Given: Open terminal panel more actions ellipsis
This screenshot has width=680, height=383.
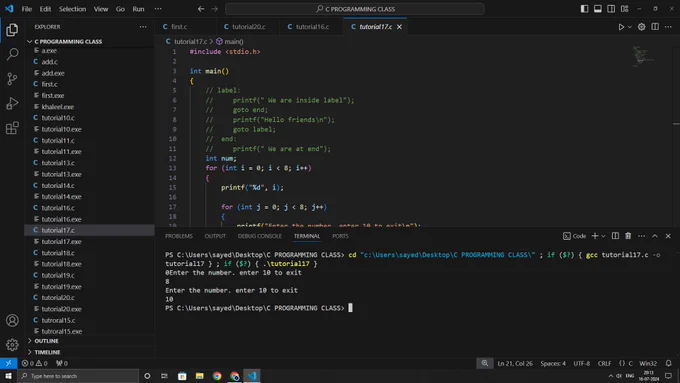Looking at the screenshot, I should click(641, 236).
